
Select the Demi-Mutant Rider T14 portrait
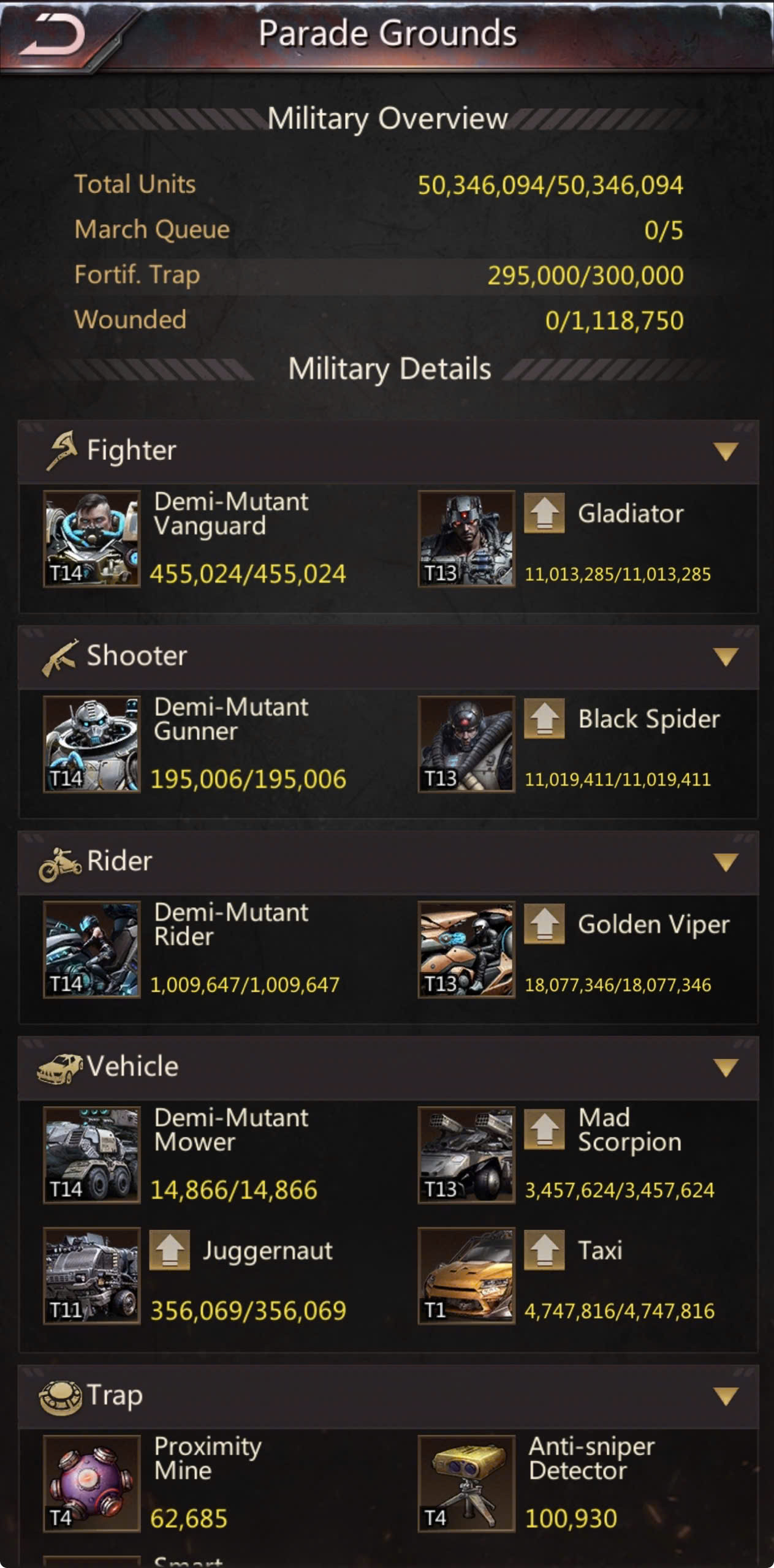92,949
